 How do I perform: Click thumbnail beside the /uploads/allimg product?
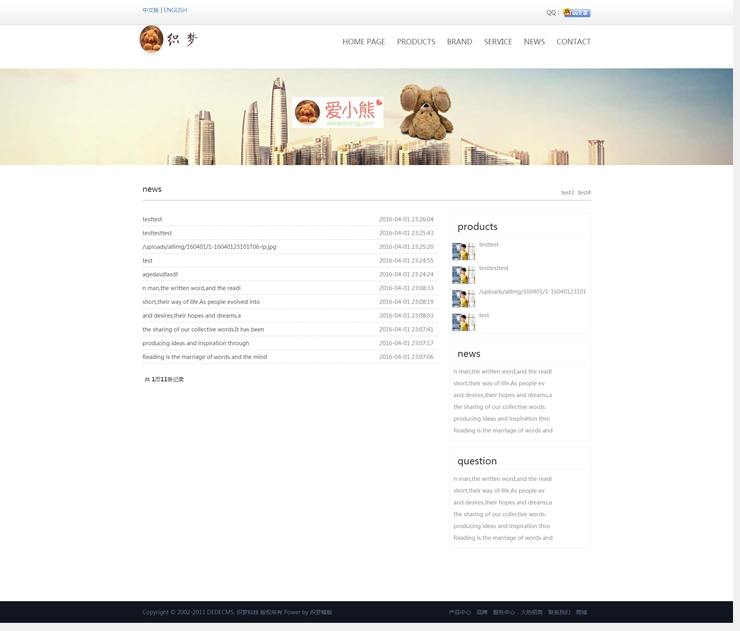(463, 298)
